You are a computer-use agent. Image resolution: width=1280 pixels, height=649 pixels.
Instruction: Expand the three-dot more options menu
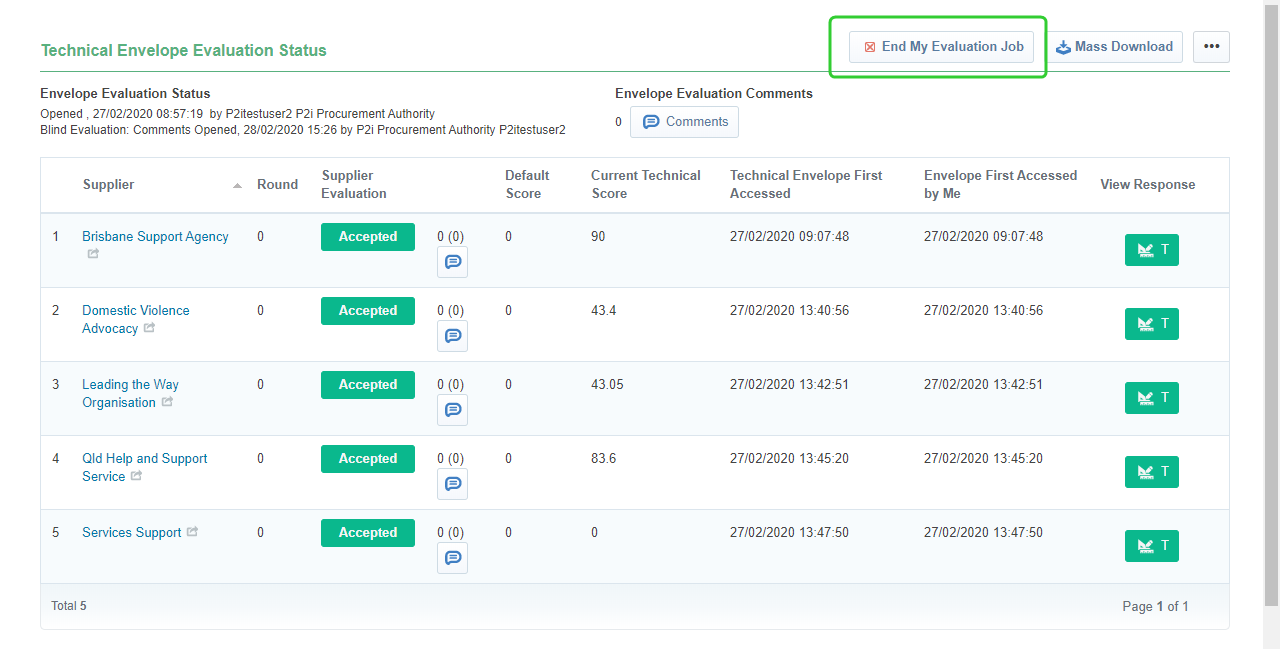tap(1211, 47)
